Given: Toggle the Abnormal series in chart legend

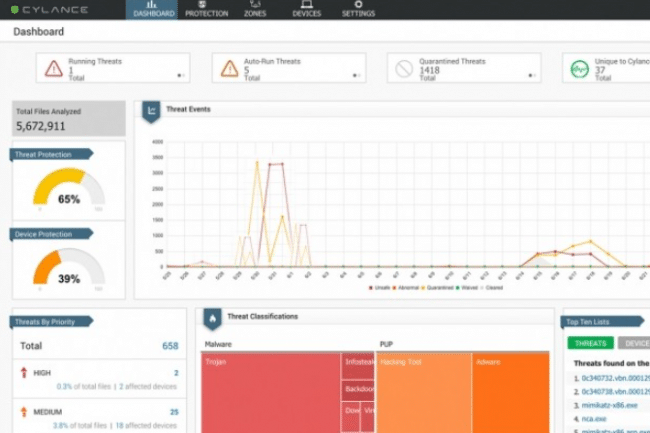Looking at the screenshot, I should tap(407, 287).
